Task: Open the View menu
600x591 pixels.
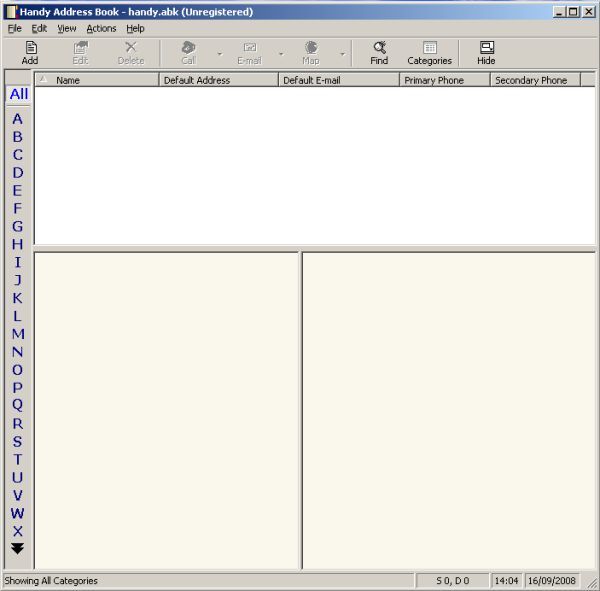Action: (67, 29)
